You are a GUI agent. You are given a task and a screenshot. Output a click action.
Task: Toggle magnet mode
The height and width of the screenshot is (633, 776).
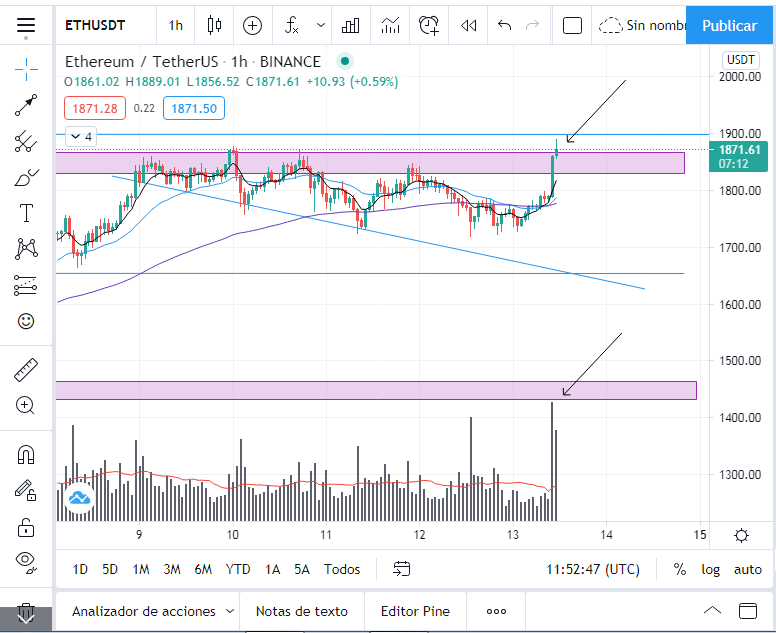coord(26,454)
